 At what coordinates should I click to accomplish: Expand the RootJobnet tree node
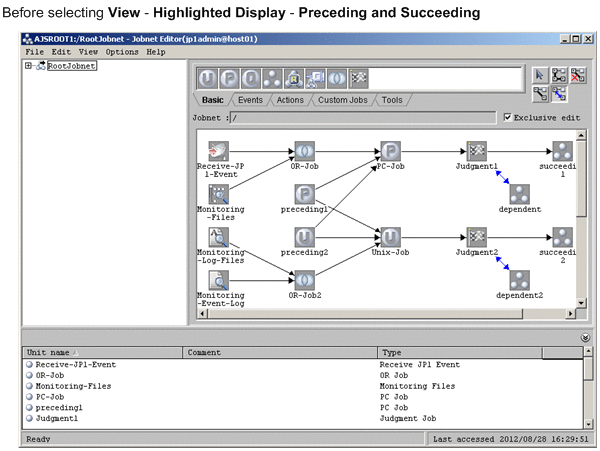click(x=29, y=66)
